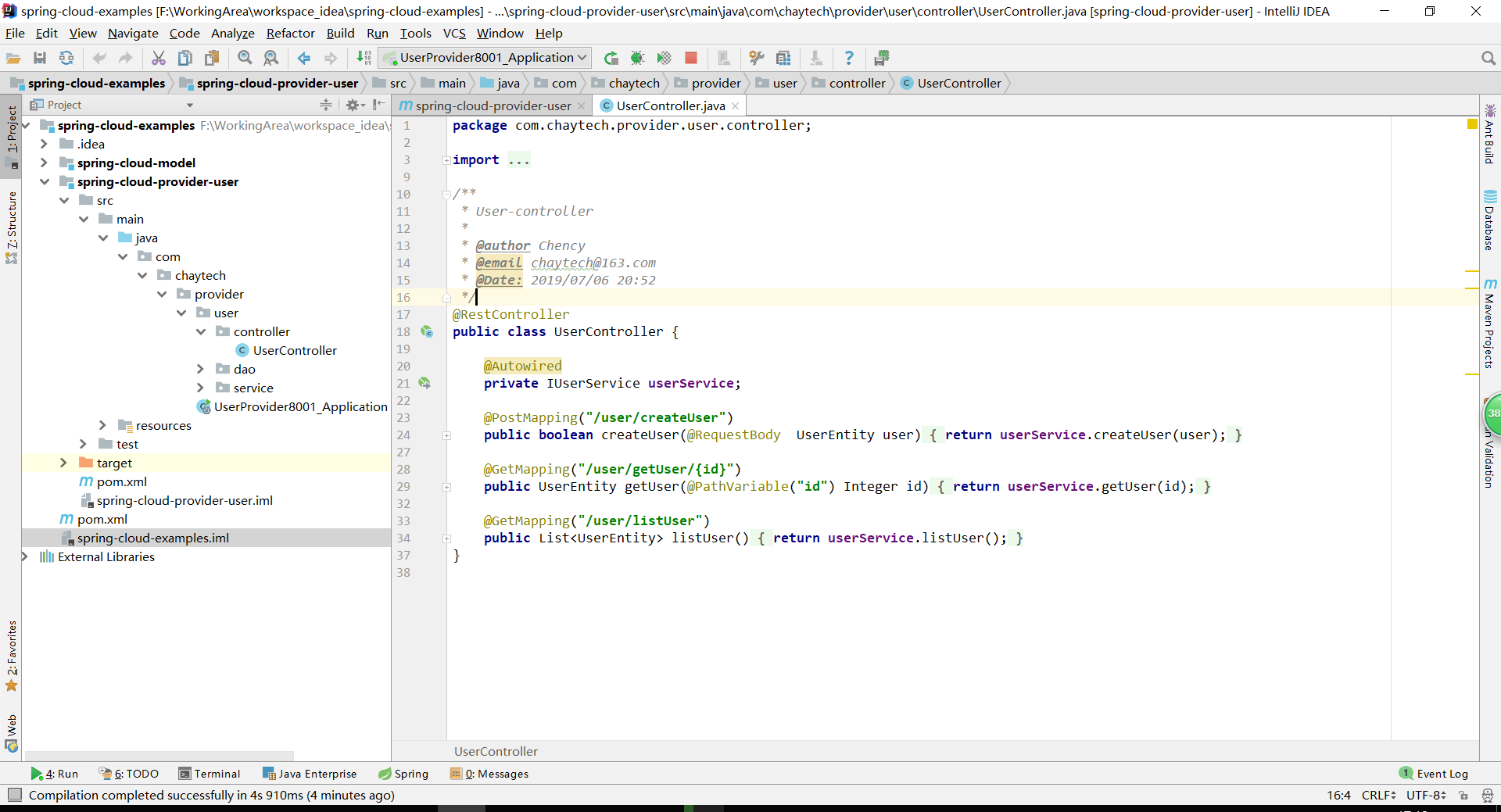Click the Help question mark icon
Screen dimensions: 1501x812
click(x=849, y=58)
